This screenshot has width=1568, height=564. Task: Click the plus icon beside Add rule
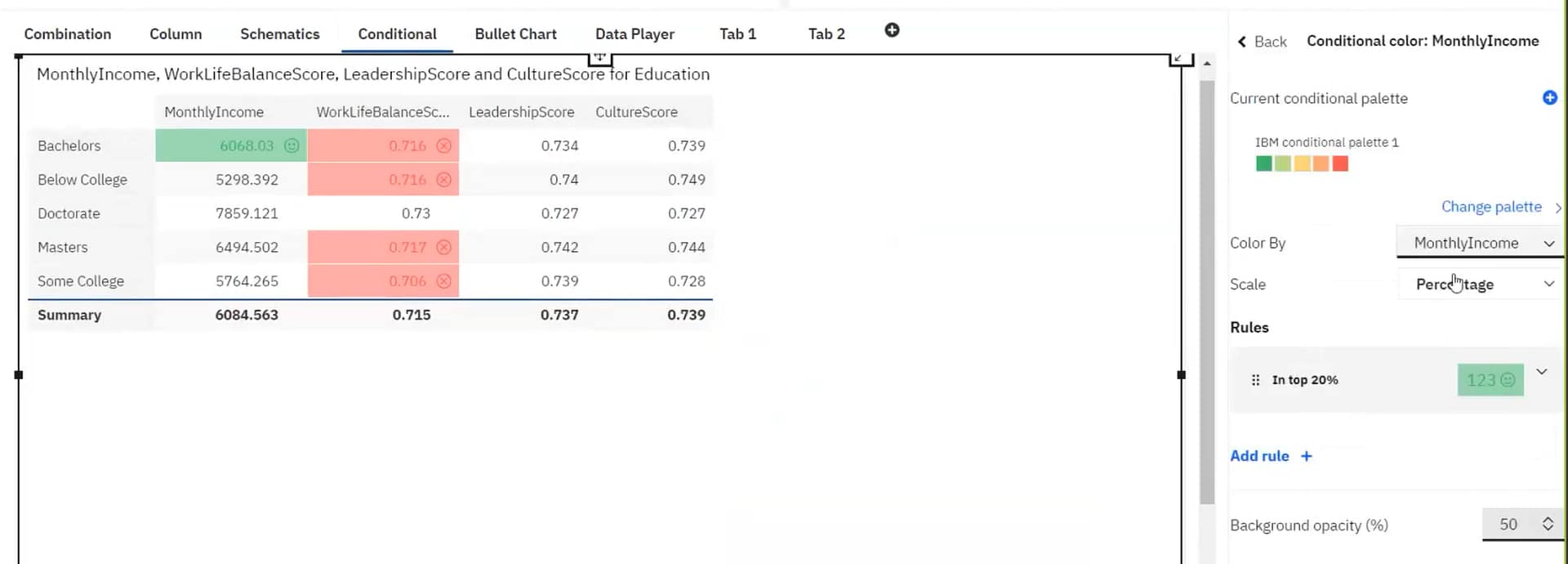[1307, 456]
